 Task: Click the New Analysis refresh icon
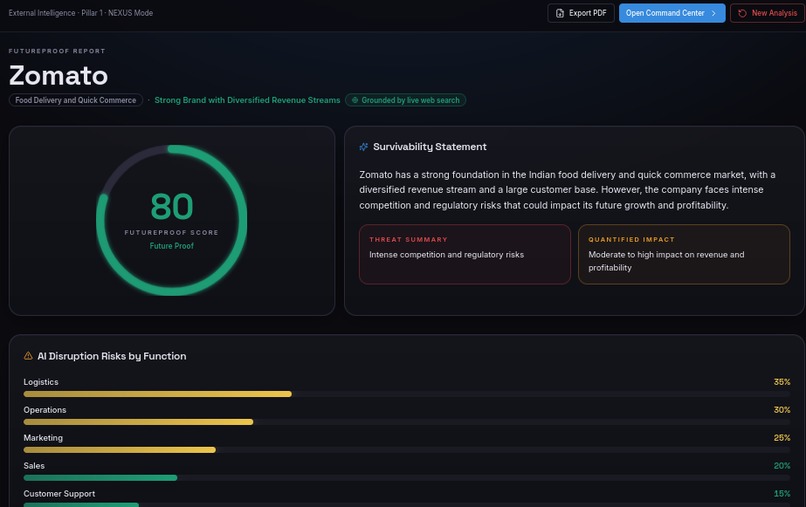click(742, 13)
